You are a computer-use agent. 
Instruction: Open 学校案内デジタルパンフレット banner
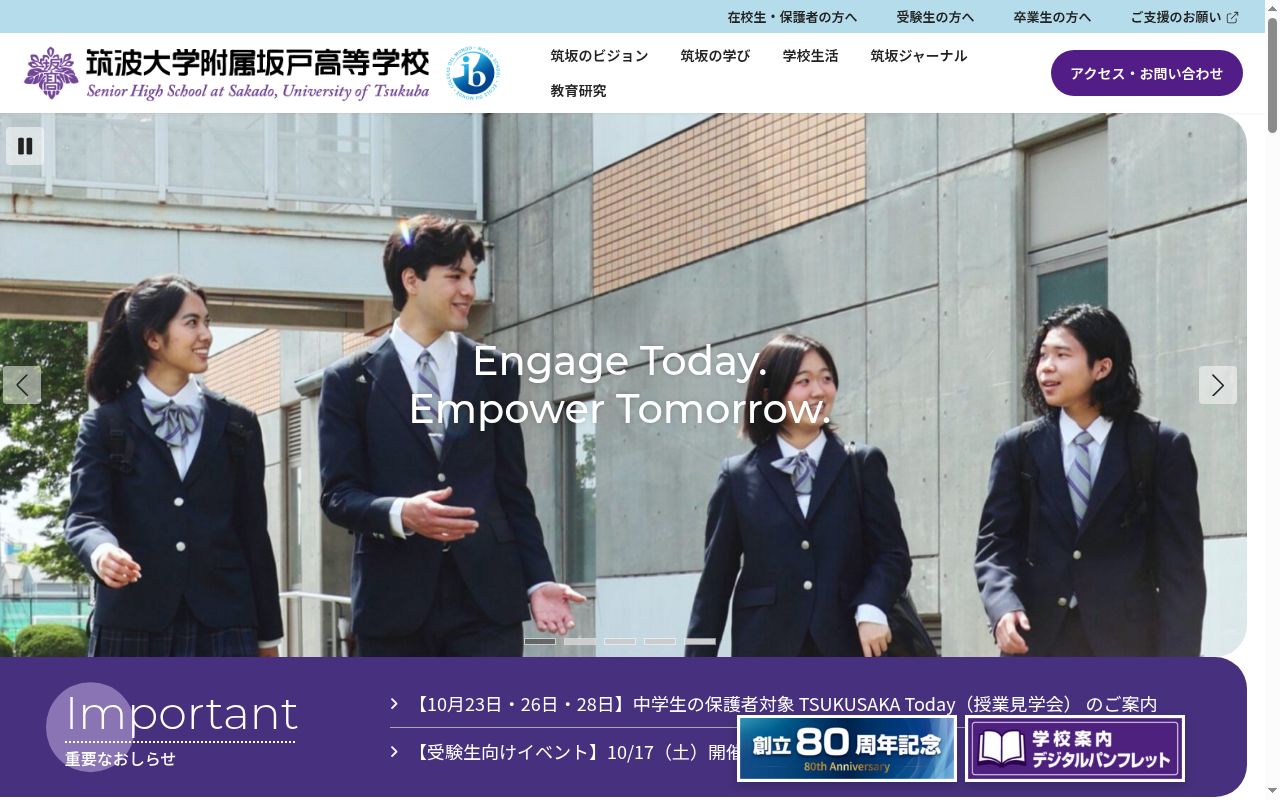click(1075, 748)
